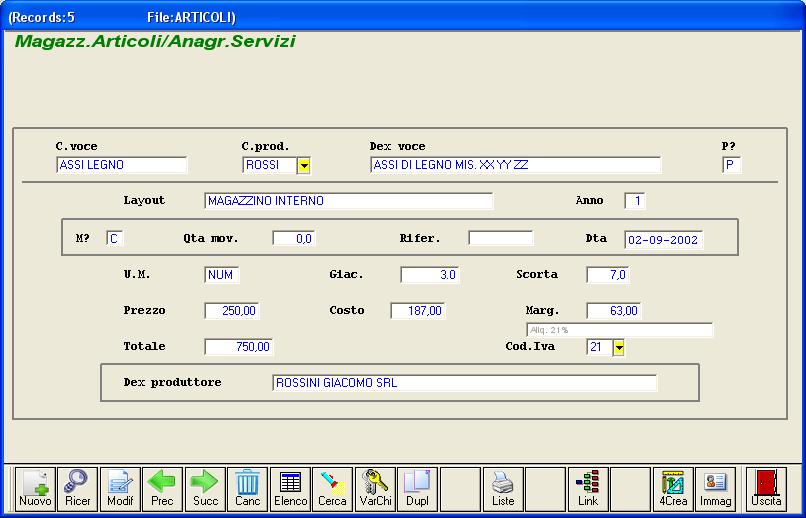This screenshot has height=518, width=806.
Task: Go to next record with Succ arrow
Action: [x=205, y=489]
